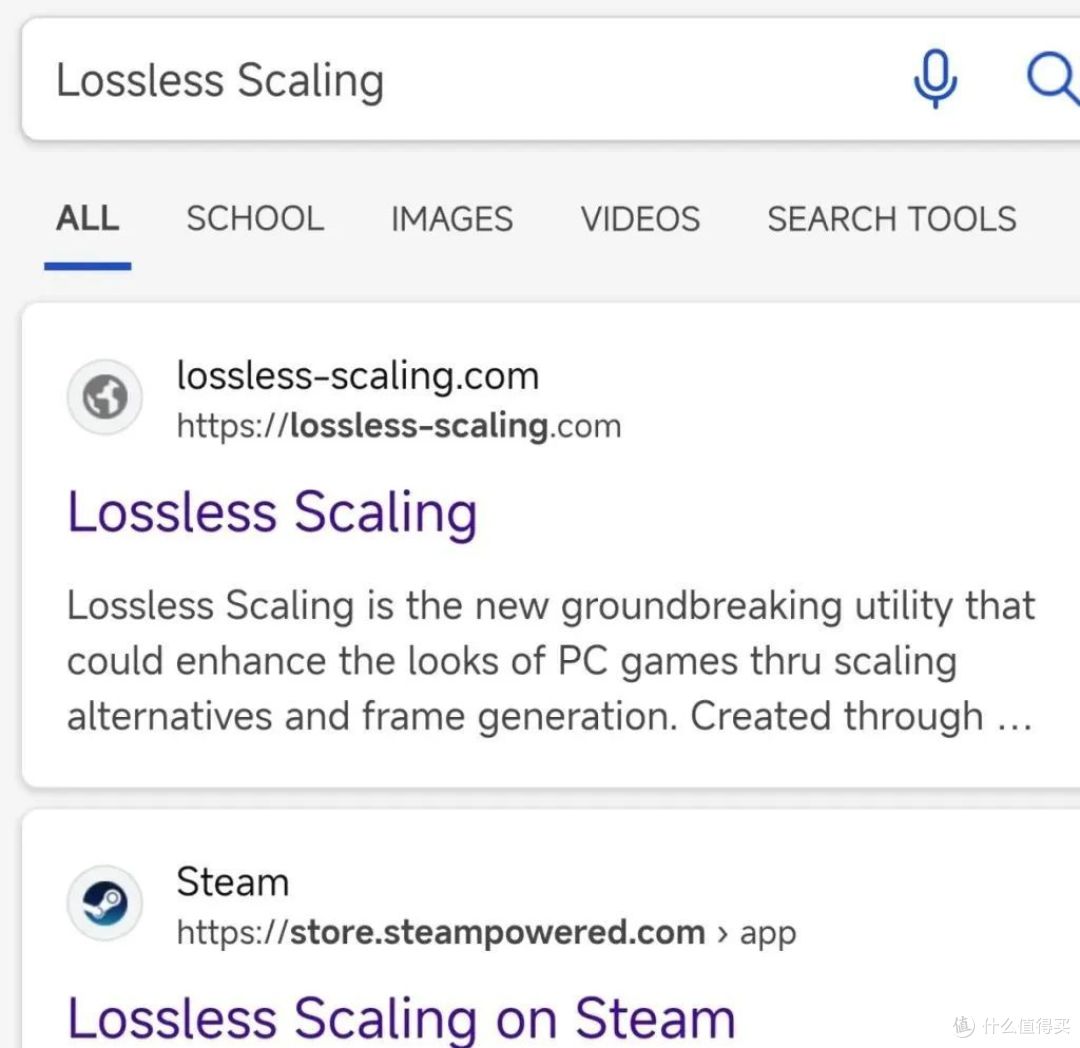The image size is (1080, 1048).
Task: Open the Lossless Scaling on Steam link
Action: click(401, 1018)
